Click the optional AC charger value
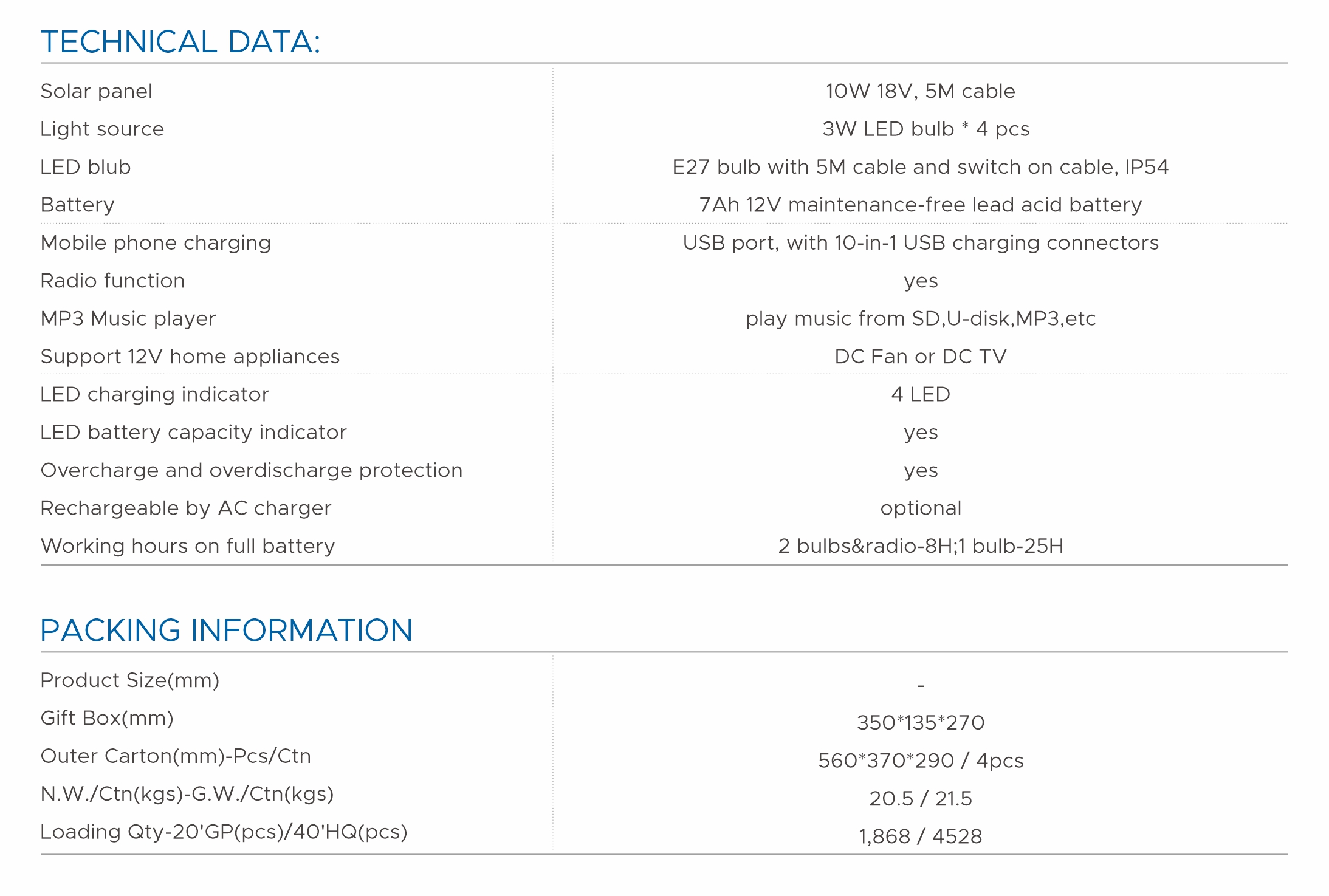Screen dimensions: 1329x896 (x=920, y=508)
